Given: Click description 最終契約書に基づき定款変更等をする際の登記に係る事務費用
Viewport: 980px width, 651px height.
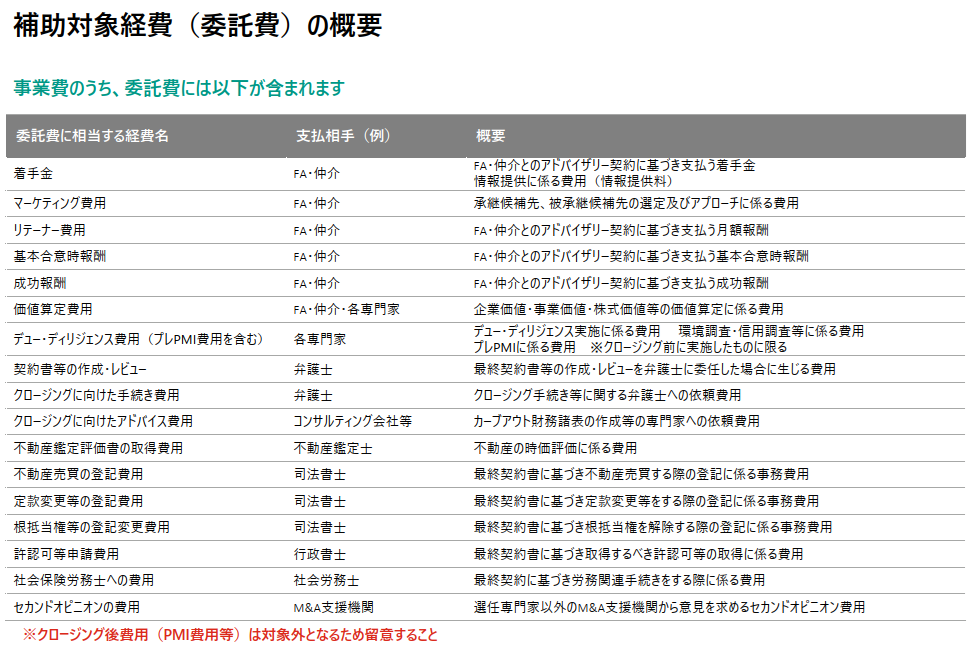Looking at the screenshot, I should pos(646,502).
